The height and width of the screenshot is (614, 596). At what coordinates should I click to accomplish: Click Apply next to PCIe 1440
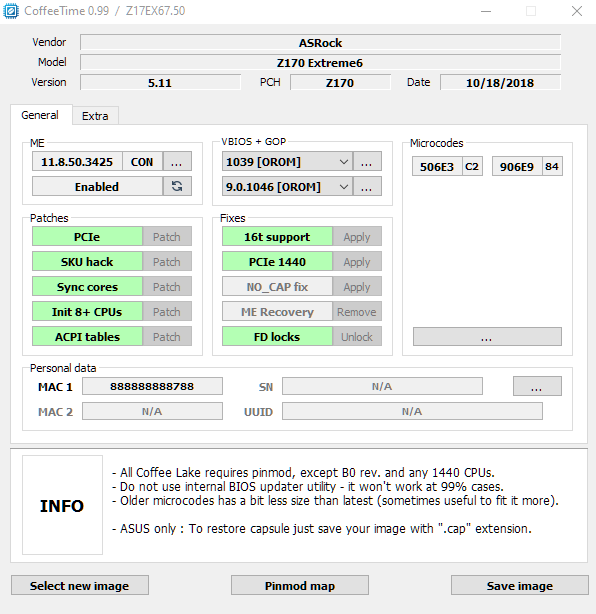coord(357,262)
